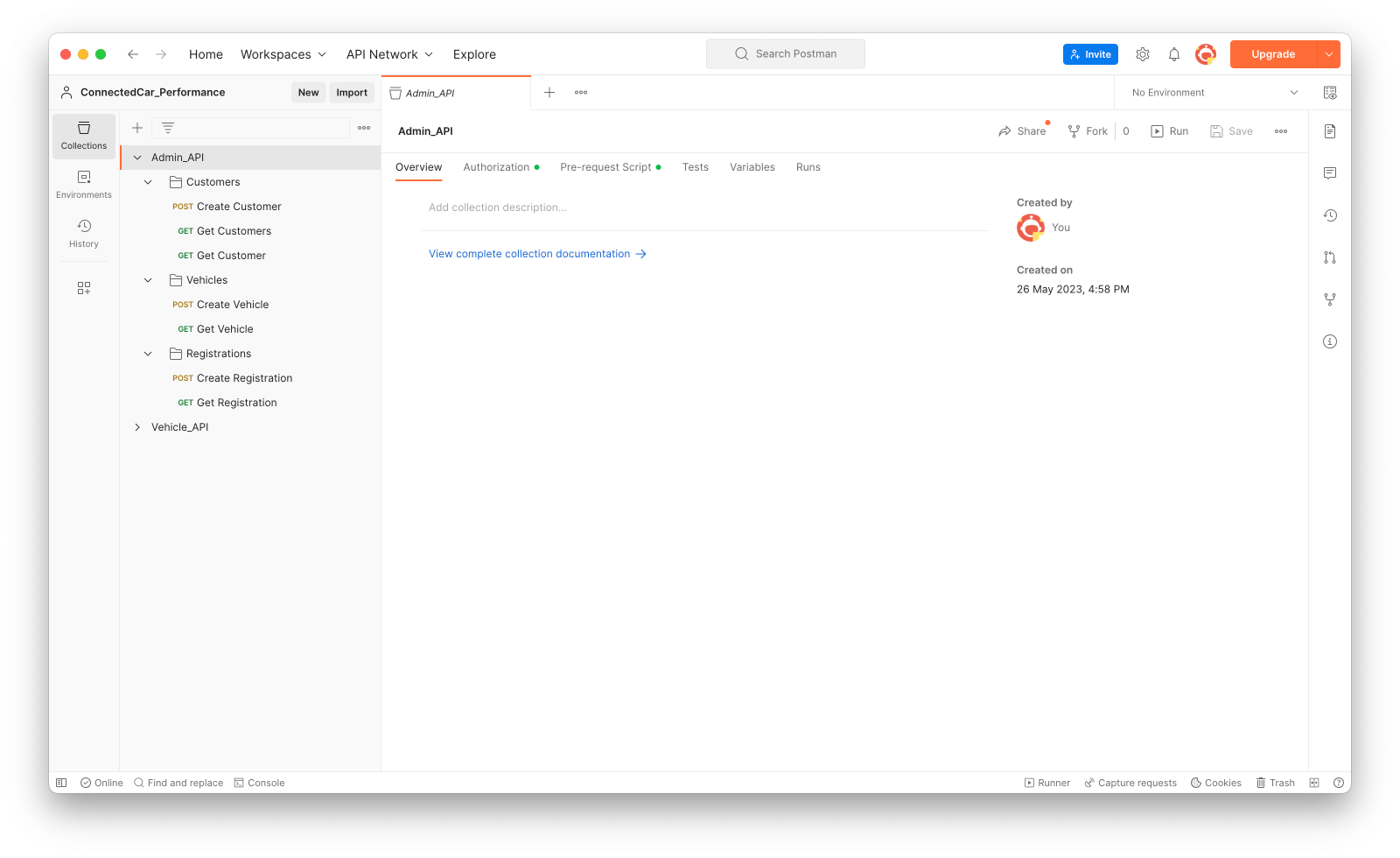
Task: Click the New button
Action: [309, 93]
